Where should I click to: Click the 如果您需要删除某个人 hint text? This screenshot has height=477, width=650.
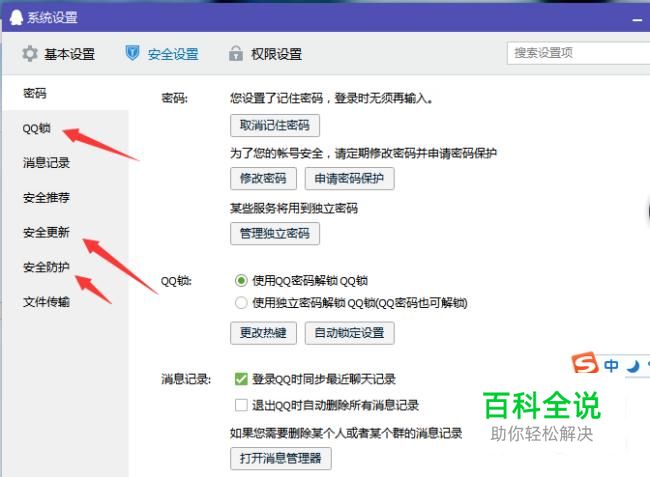click(346, 433)
